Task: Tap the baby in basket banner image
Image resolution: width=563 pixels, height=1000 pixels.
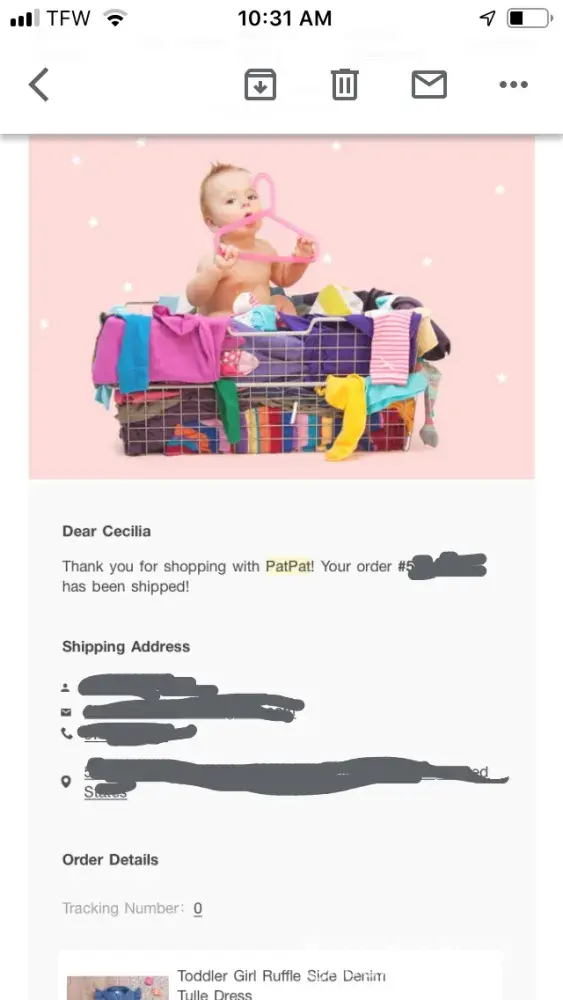Action: [x=282, y=309]
